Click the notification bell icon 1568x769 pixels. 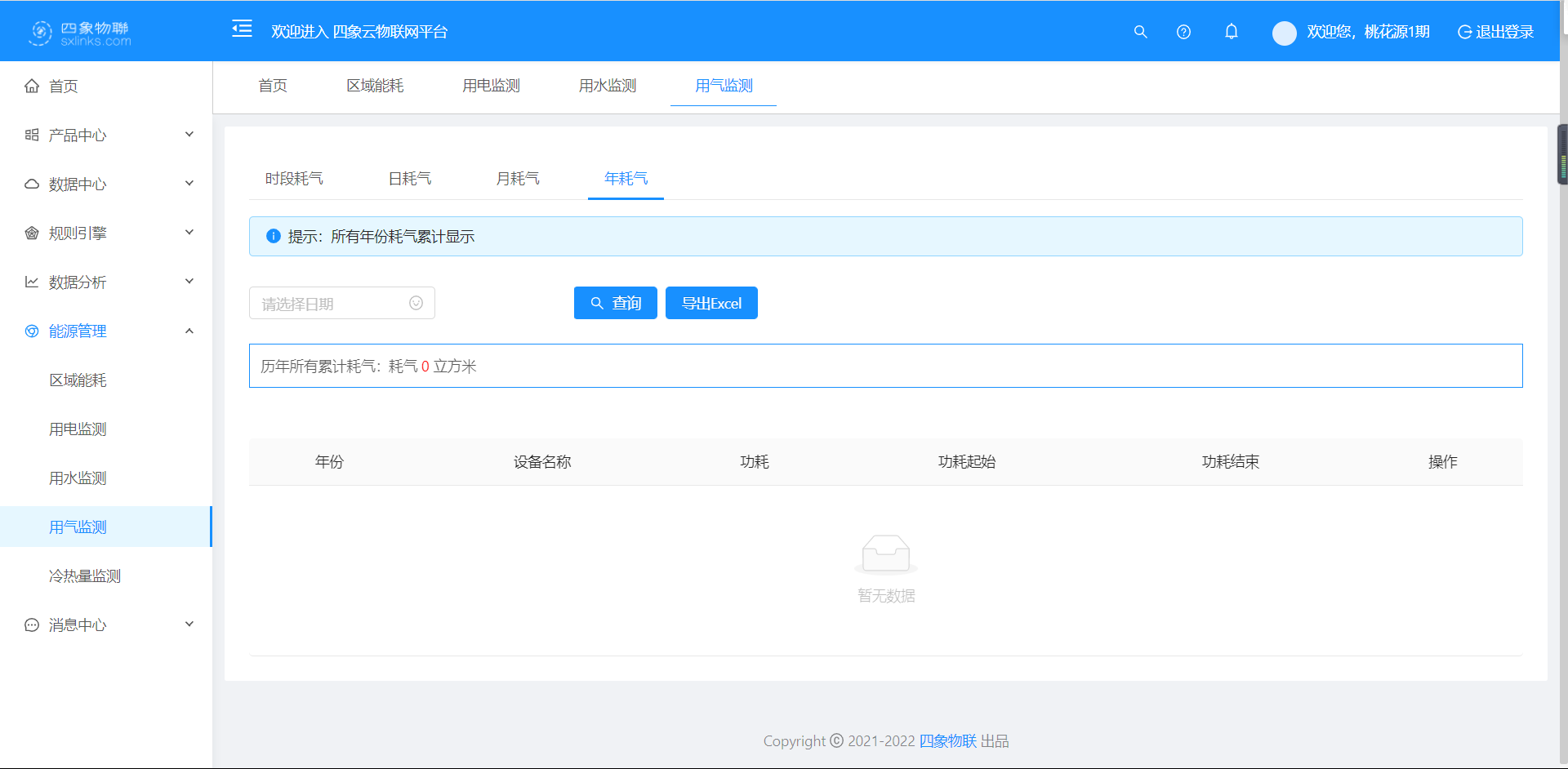click(1232, 32)
